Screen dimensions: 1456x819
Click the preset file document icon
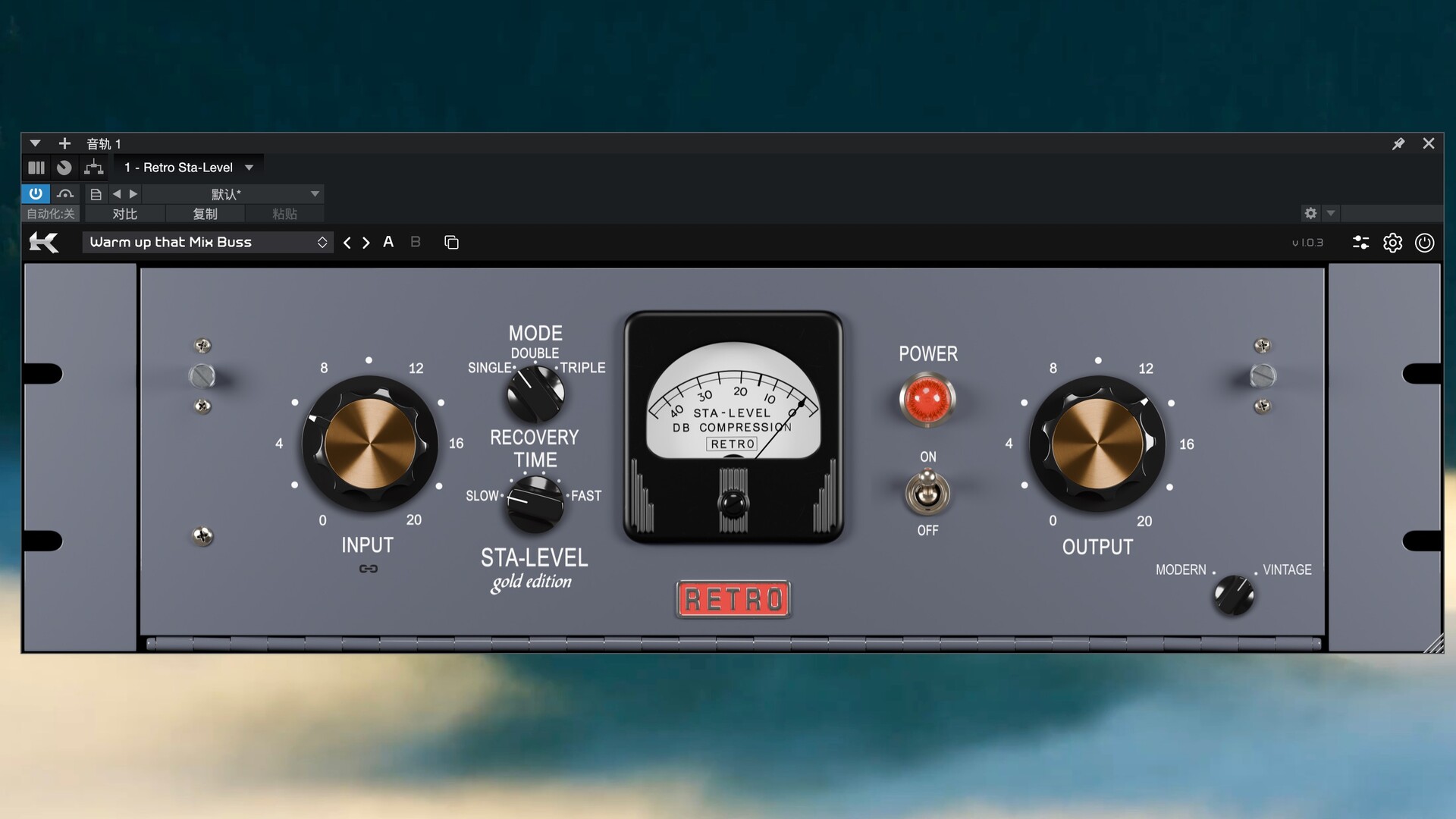coord(96,194)
